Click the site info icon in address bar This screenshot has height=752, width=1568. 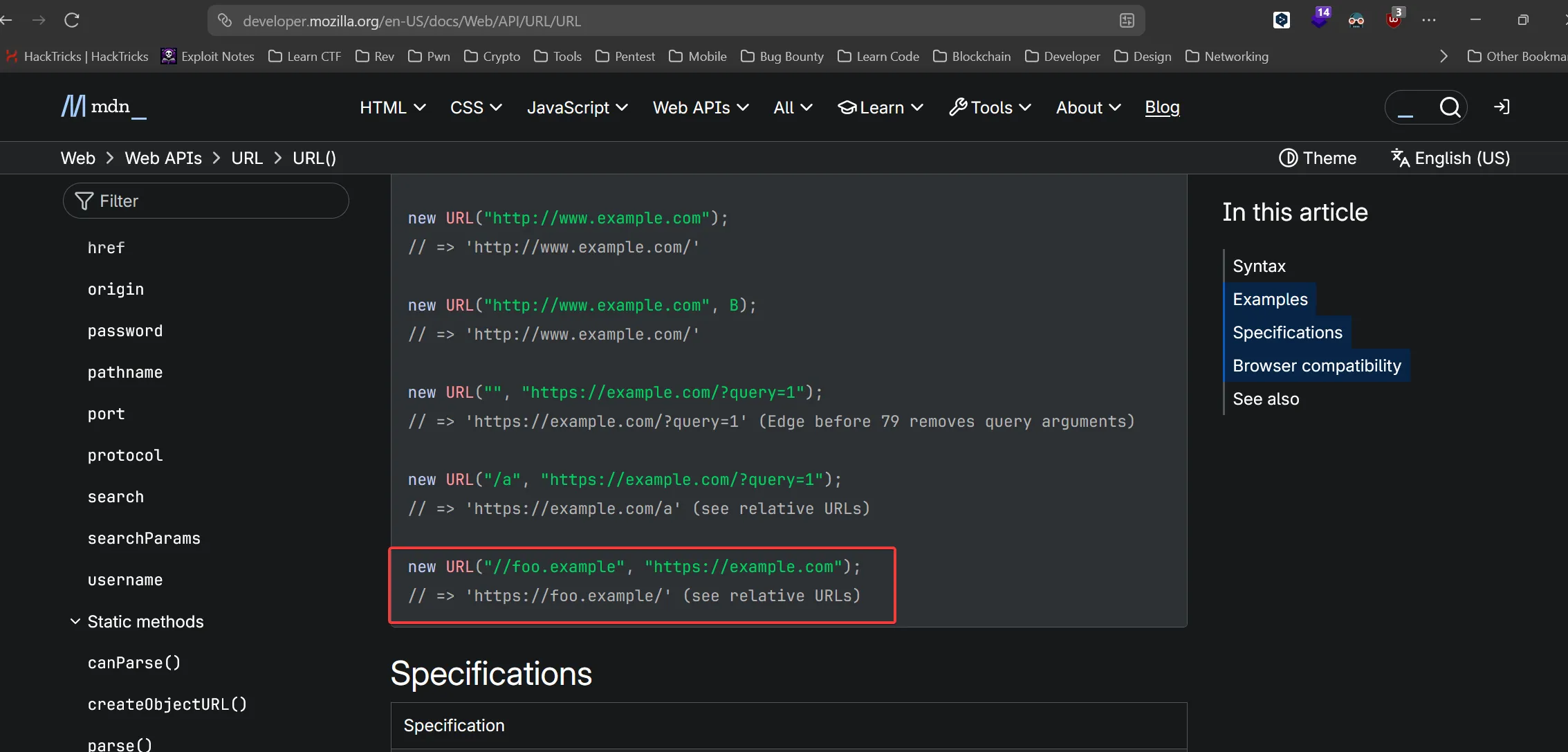(225, 21)
